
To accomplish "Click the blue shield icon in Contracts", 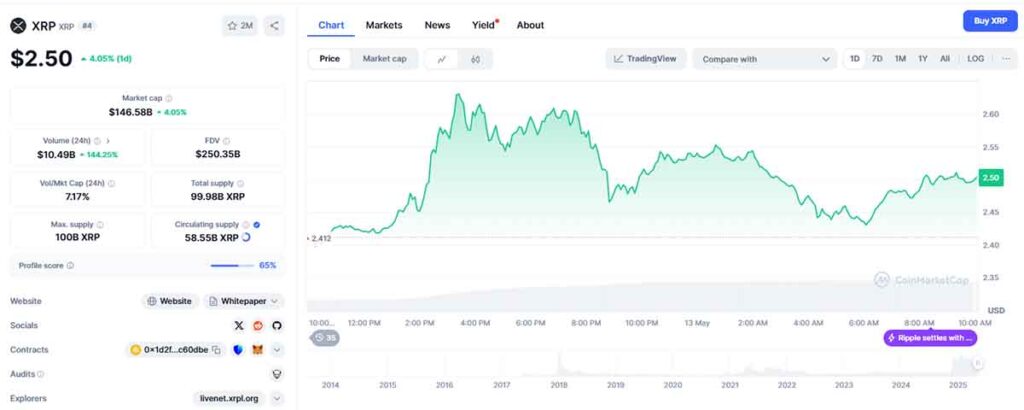I will coord(238,350).
